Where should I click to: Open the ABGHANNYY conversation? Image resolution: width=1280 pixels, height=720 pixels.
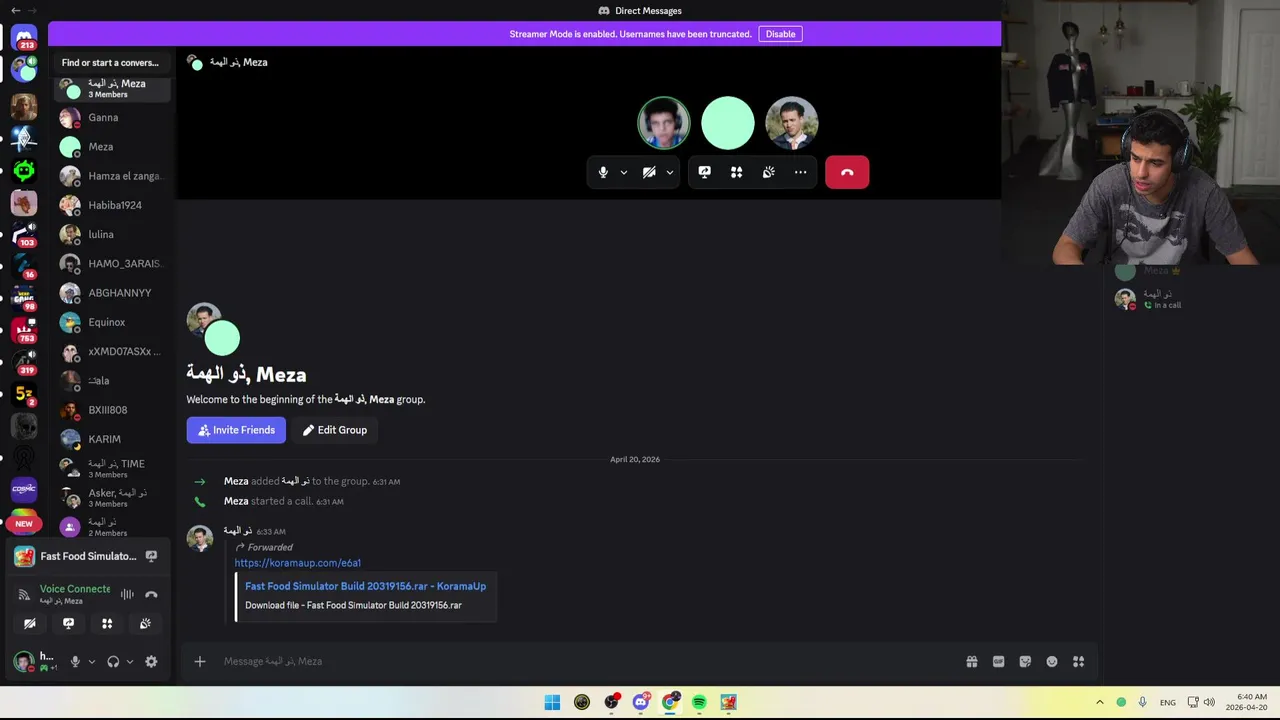coord(112,293)
